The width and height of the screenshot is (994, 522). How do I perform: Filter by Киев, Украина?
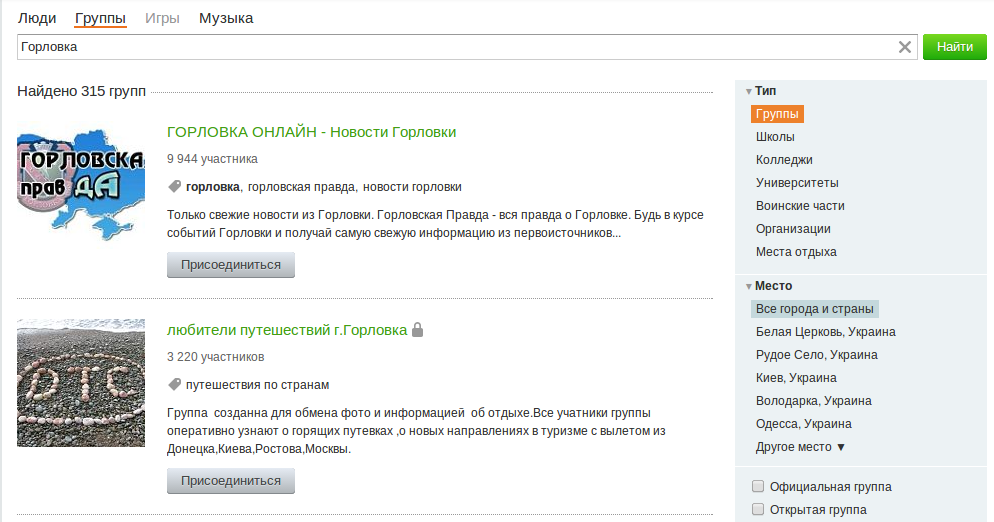coord(796,377)
